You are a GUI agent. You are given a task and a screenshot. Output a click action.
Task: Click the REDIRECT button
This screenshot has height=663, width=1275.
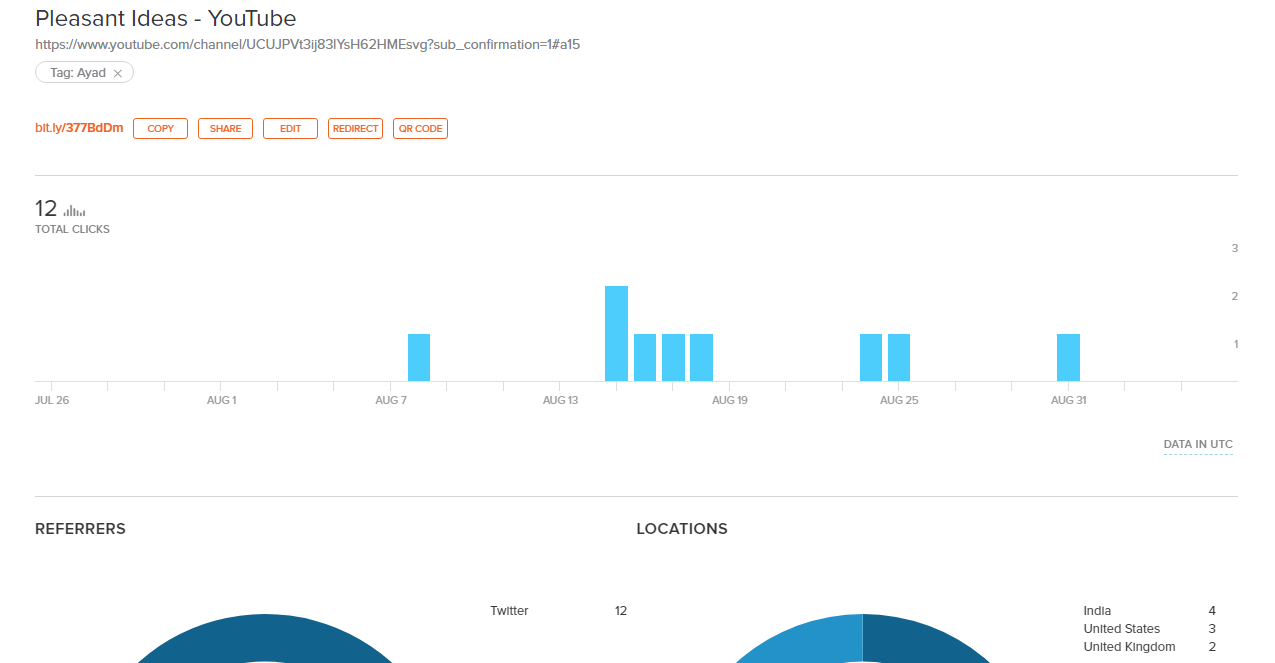355,128
